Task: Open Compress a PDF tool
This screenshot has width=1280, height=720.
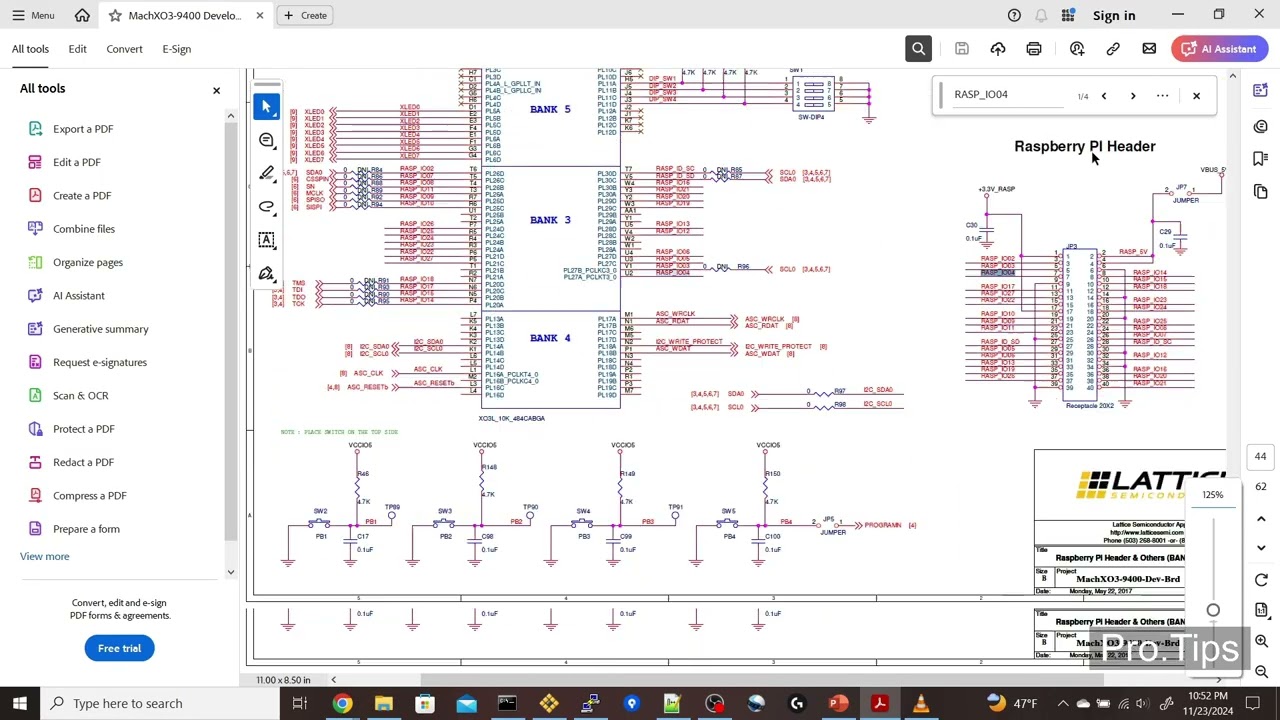Action: (90, 495)
